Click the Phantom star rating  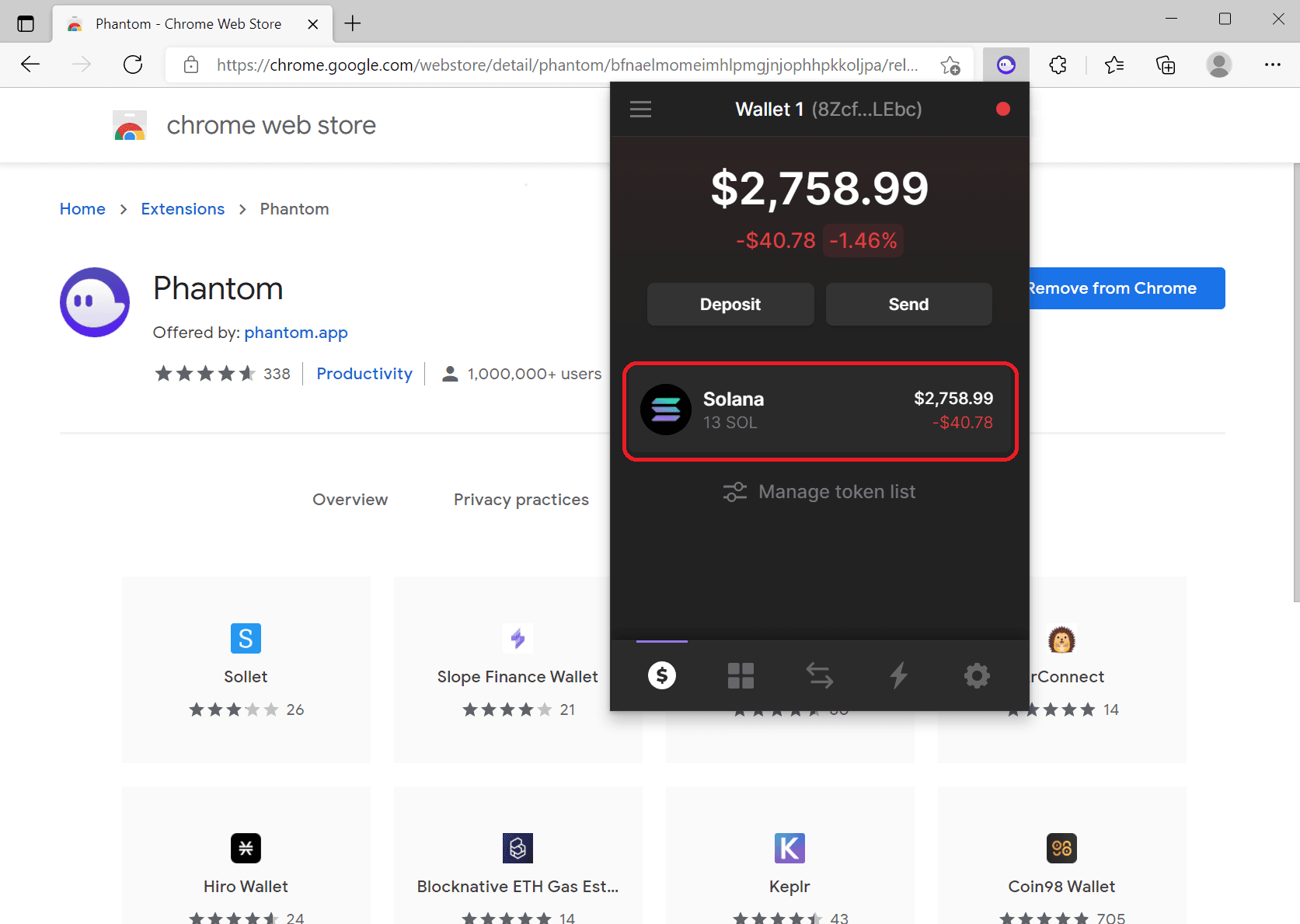pos(205,374)
